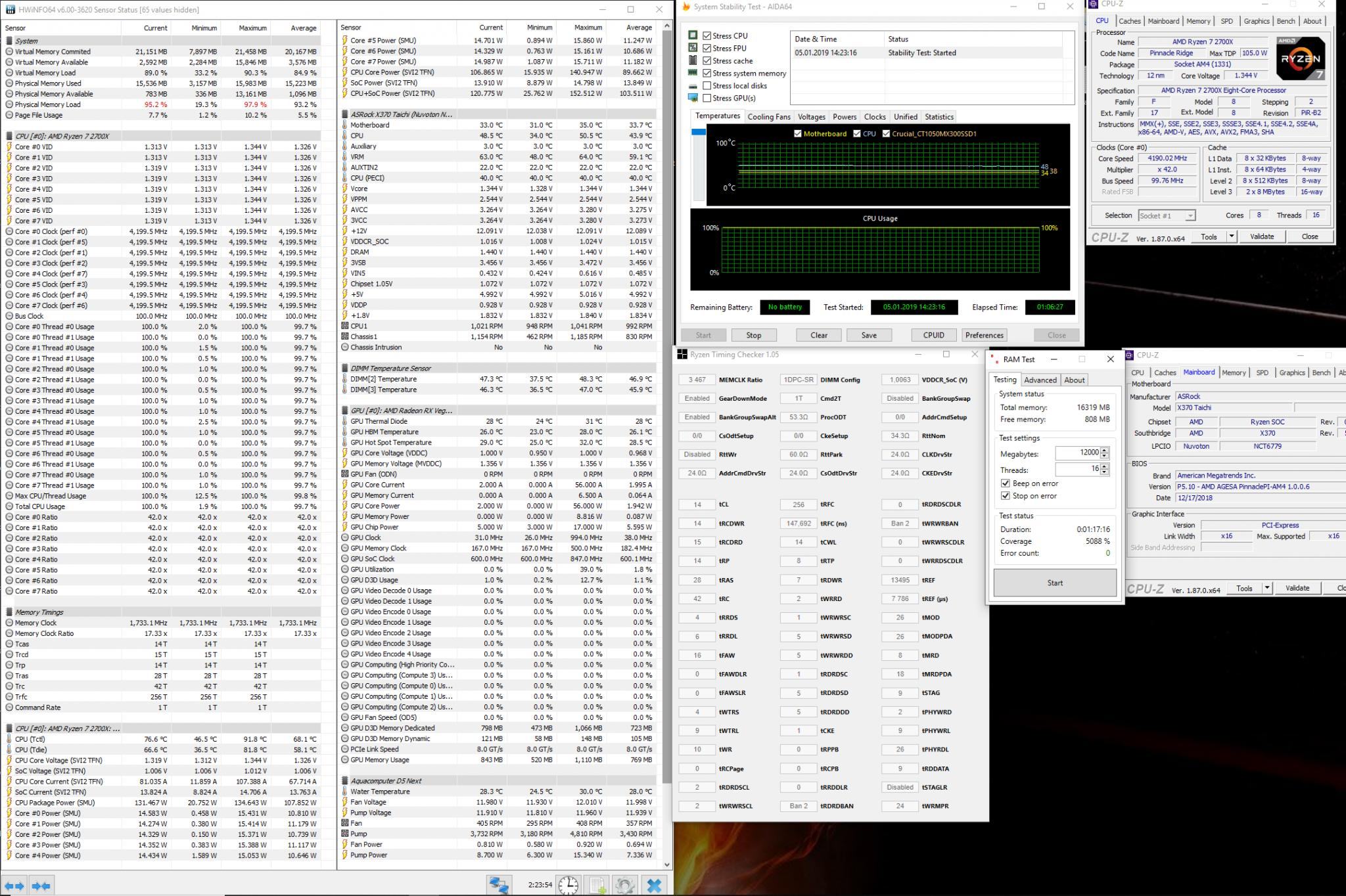The height and width of the screenshot is (896, 1346).
Task: Click tCL value 14 in Timing Checker
Action: click(x=697, y=504)
